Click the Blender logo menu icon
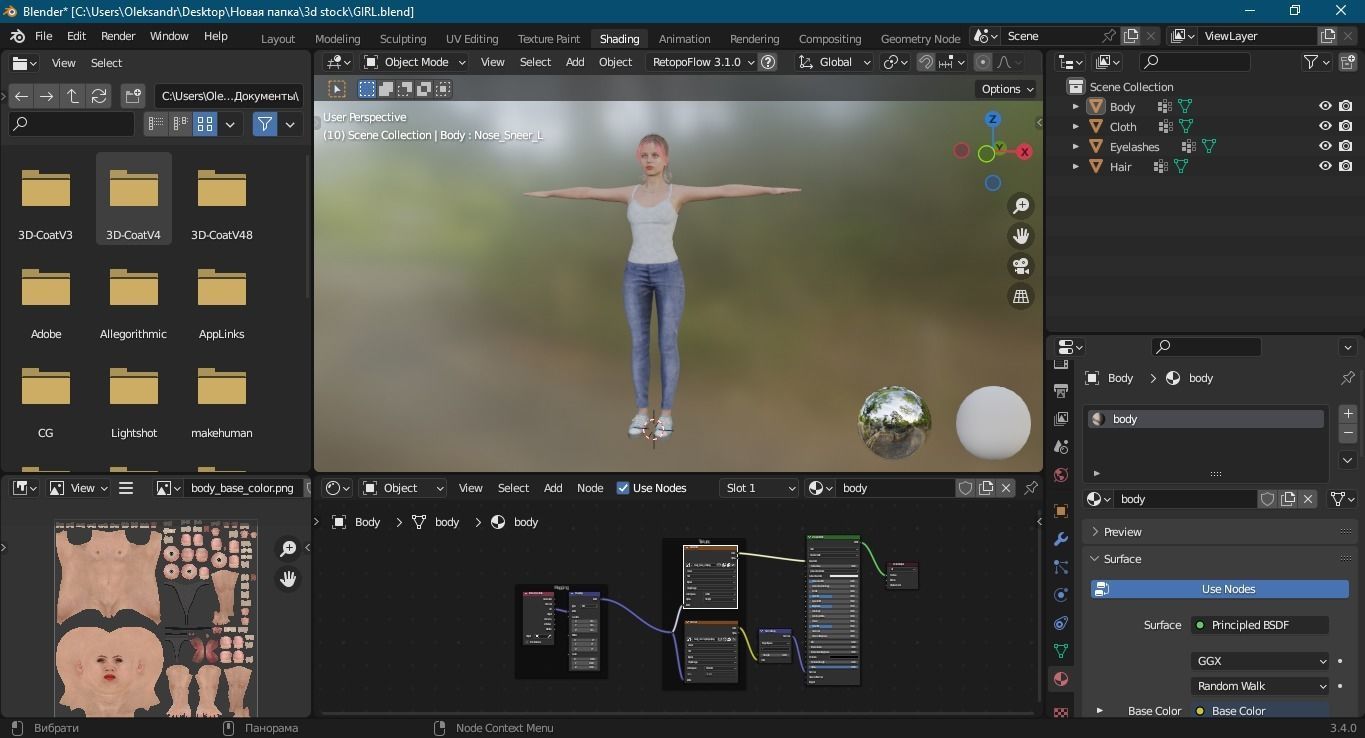The image size is (1365, 738). coord(17,36)
